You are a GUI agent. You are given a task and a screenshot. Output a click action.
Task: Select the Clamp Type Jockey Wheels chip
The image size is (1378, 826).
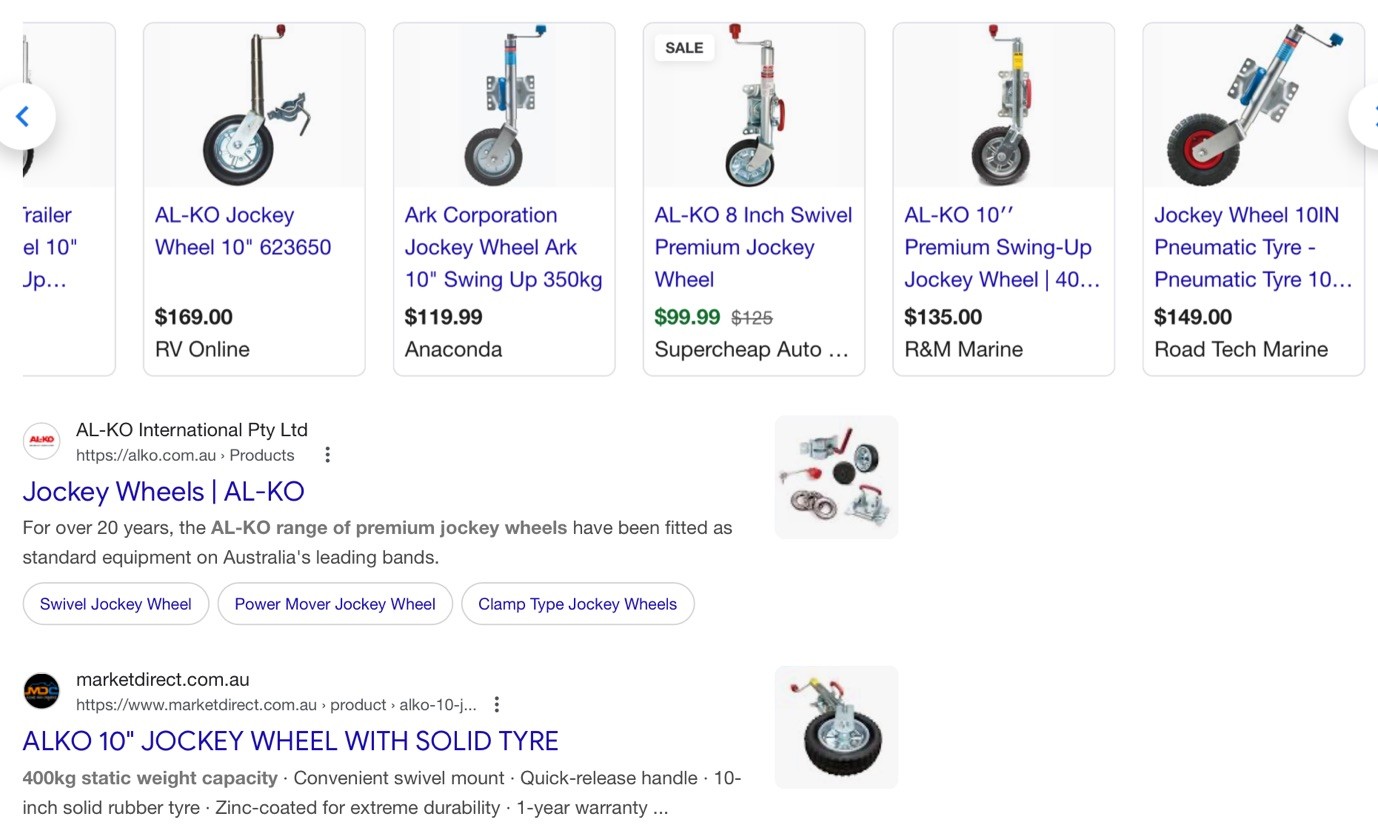577,604
